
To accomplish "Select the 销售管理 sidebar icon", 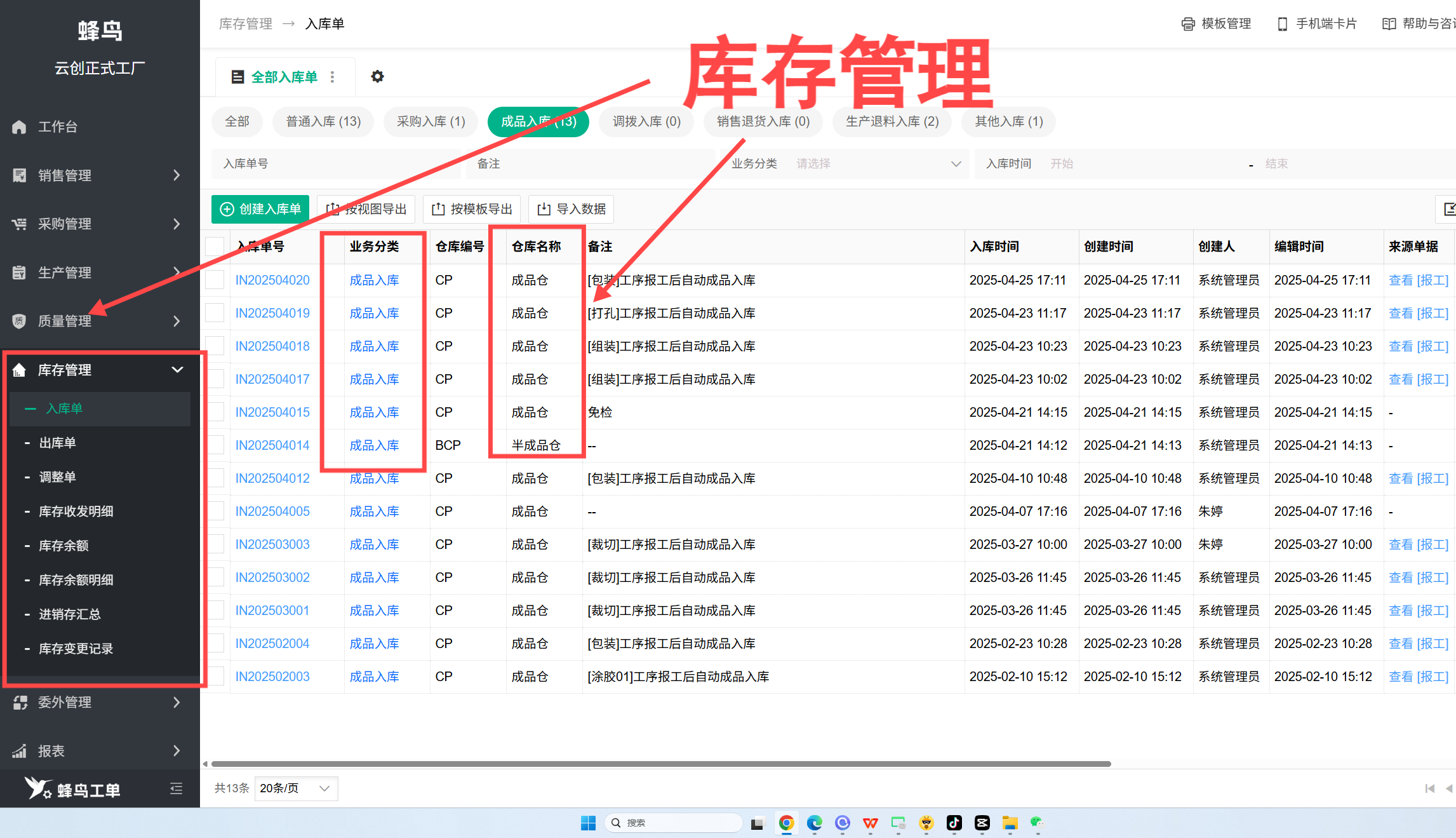I will (x=19, y=175).
